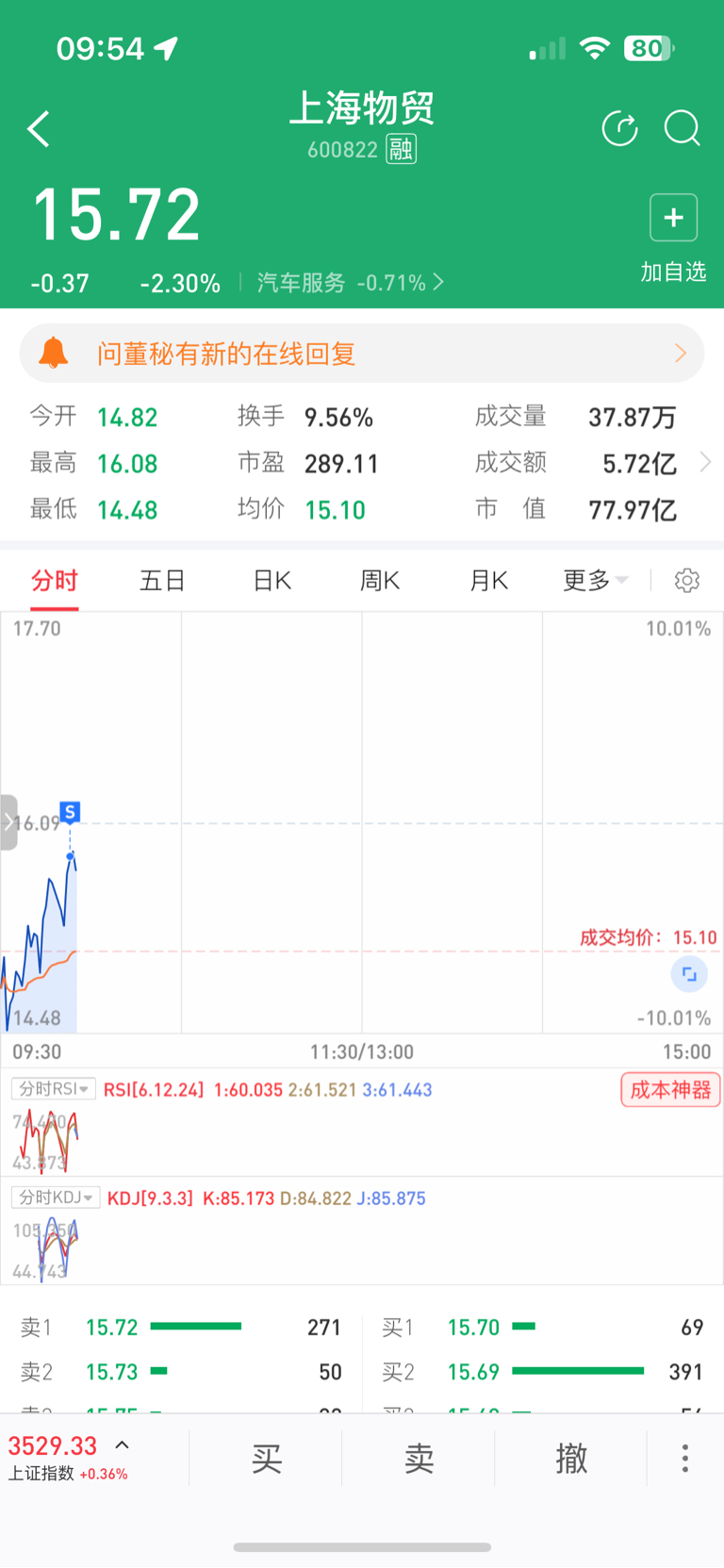Tap the KDJ[9.3.3] parameter label
The image size is (724, 1568).
(x=150, y=1198)
